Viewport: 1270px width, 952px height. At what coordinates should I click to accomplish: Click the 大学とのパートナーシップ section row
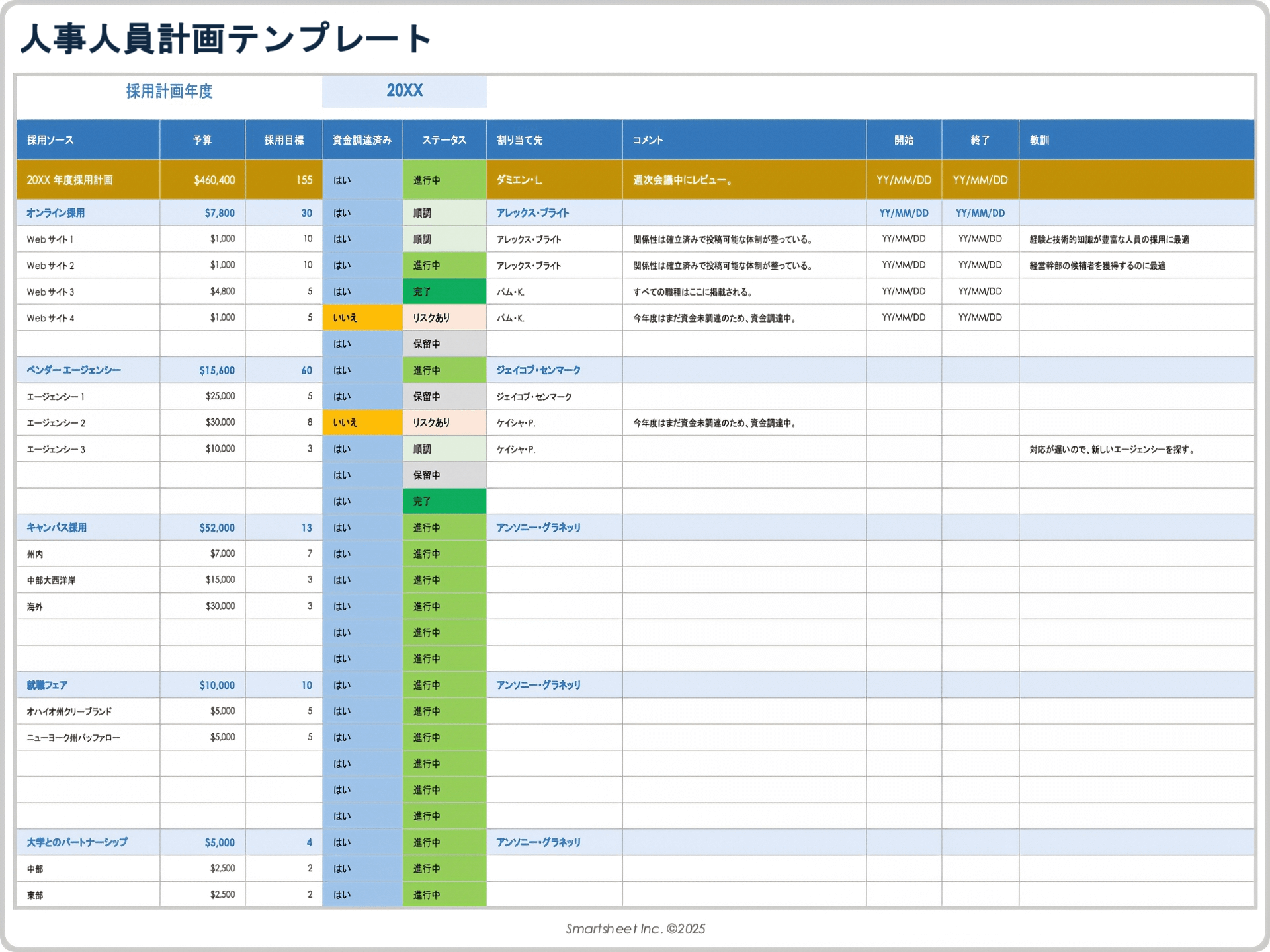pyautogui.click(x=635, y=842)
